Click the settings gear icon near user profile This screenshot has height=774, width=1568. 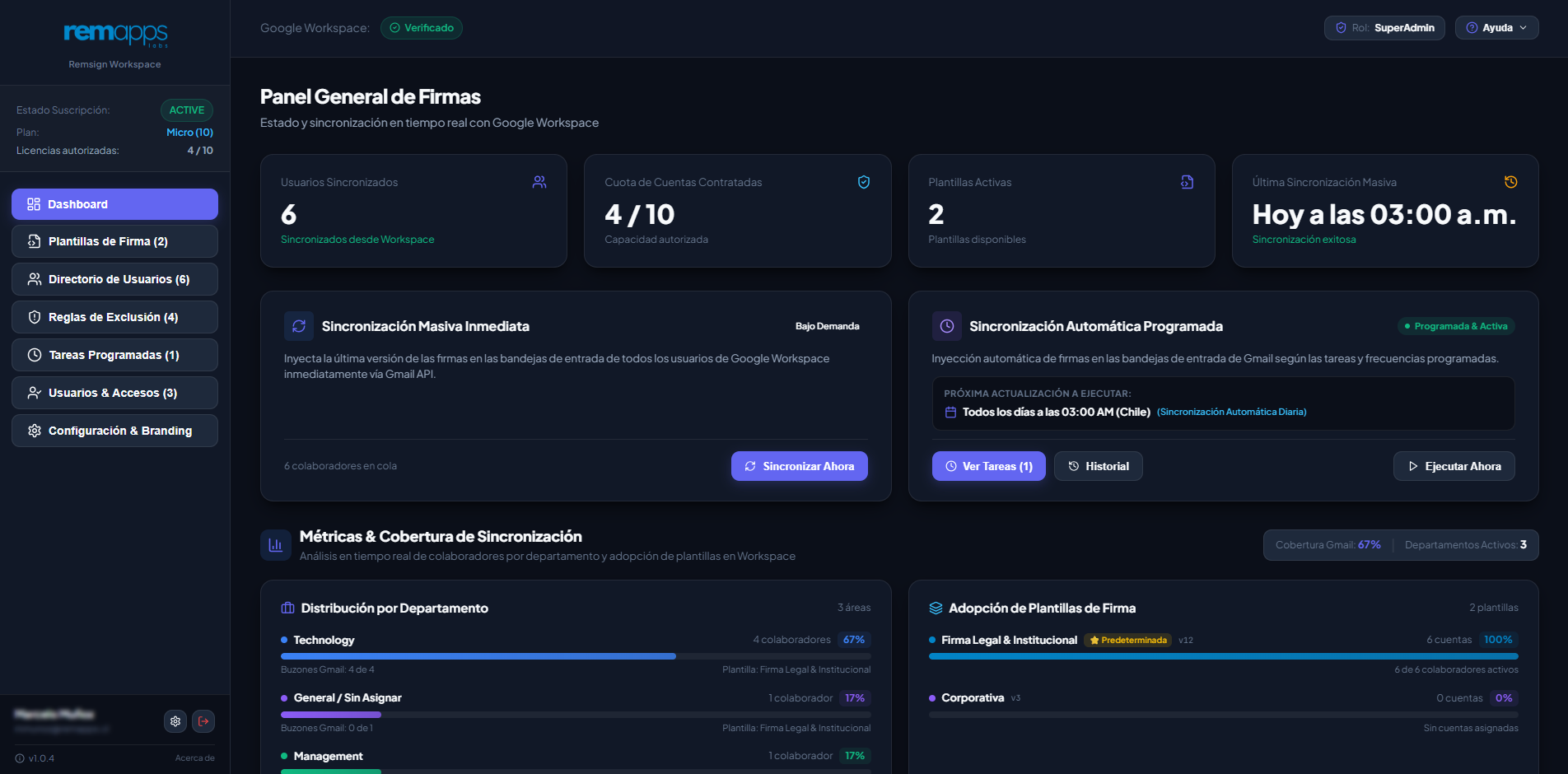(175, 721)
